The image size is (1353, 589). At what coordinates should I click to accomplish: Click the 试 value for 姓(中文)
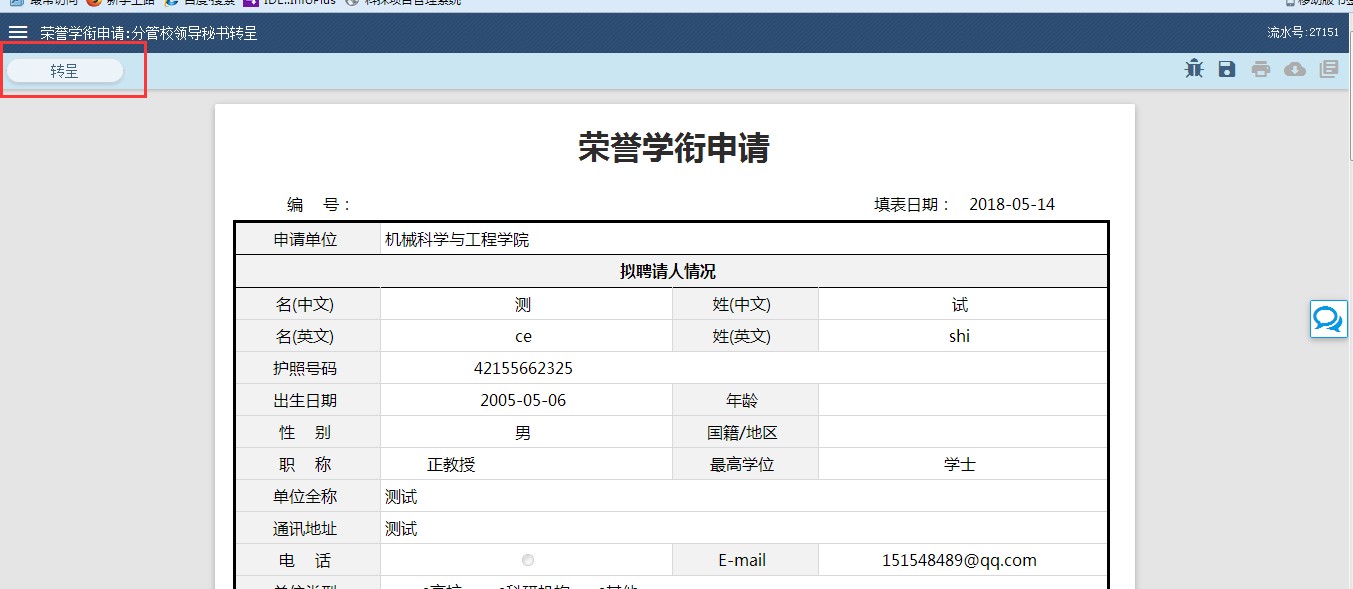pos(960,304)
